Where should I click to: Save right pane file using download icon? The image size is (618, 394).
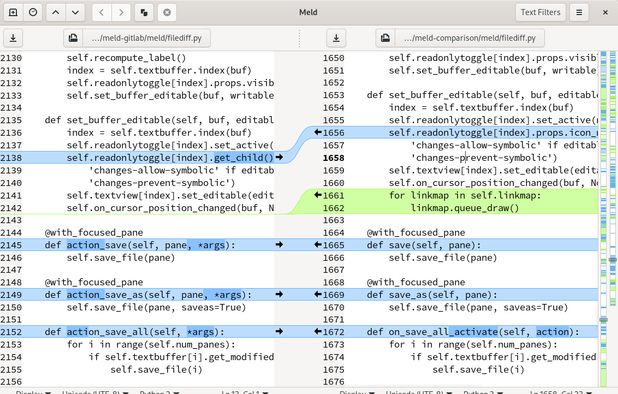(336, 38)
